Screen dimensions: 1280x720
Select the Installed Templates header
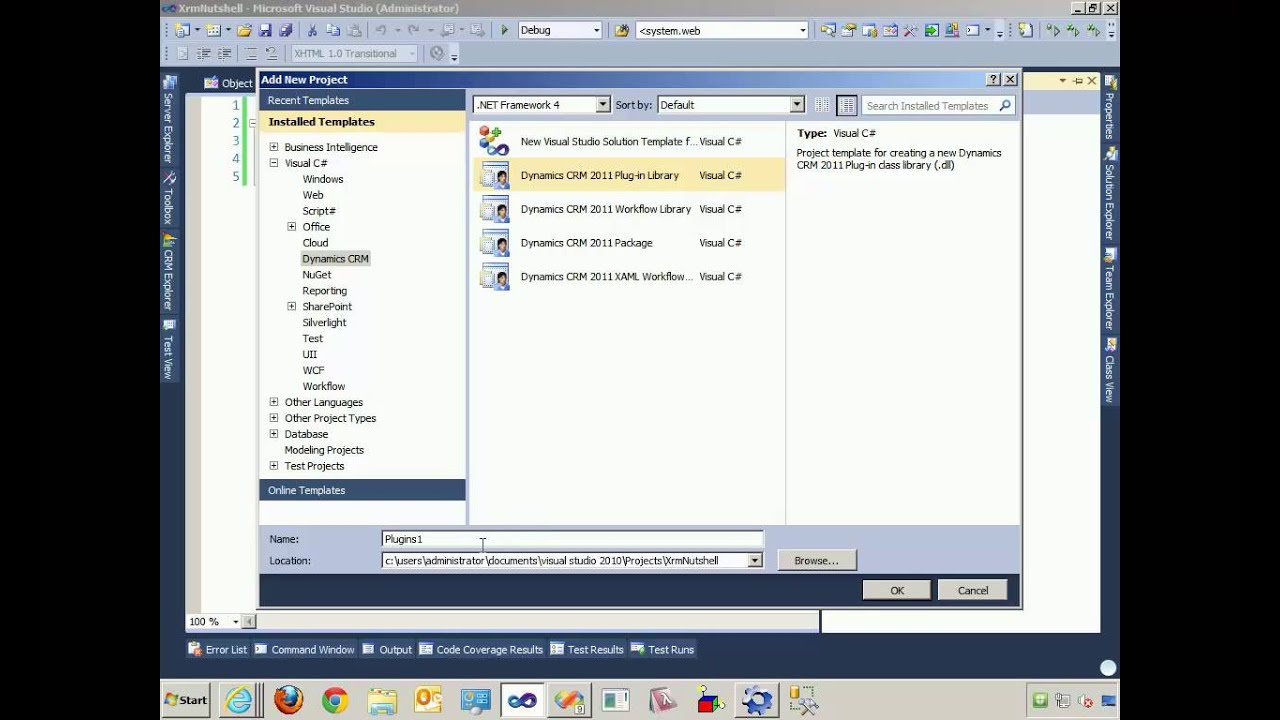coord(362,122)
